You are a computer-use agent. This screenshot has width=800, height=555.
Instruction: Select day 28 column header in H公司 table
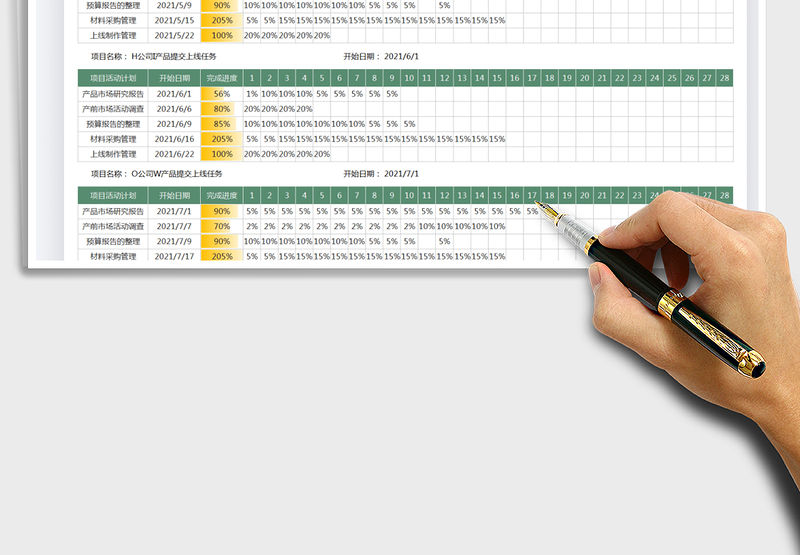724,78
